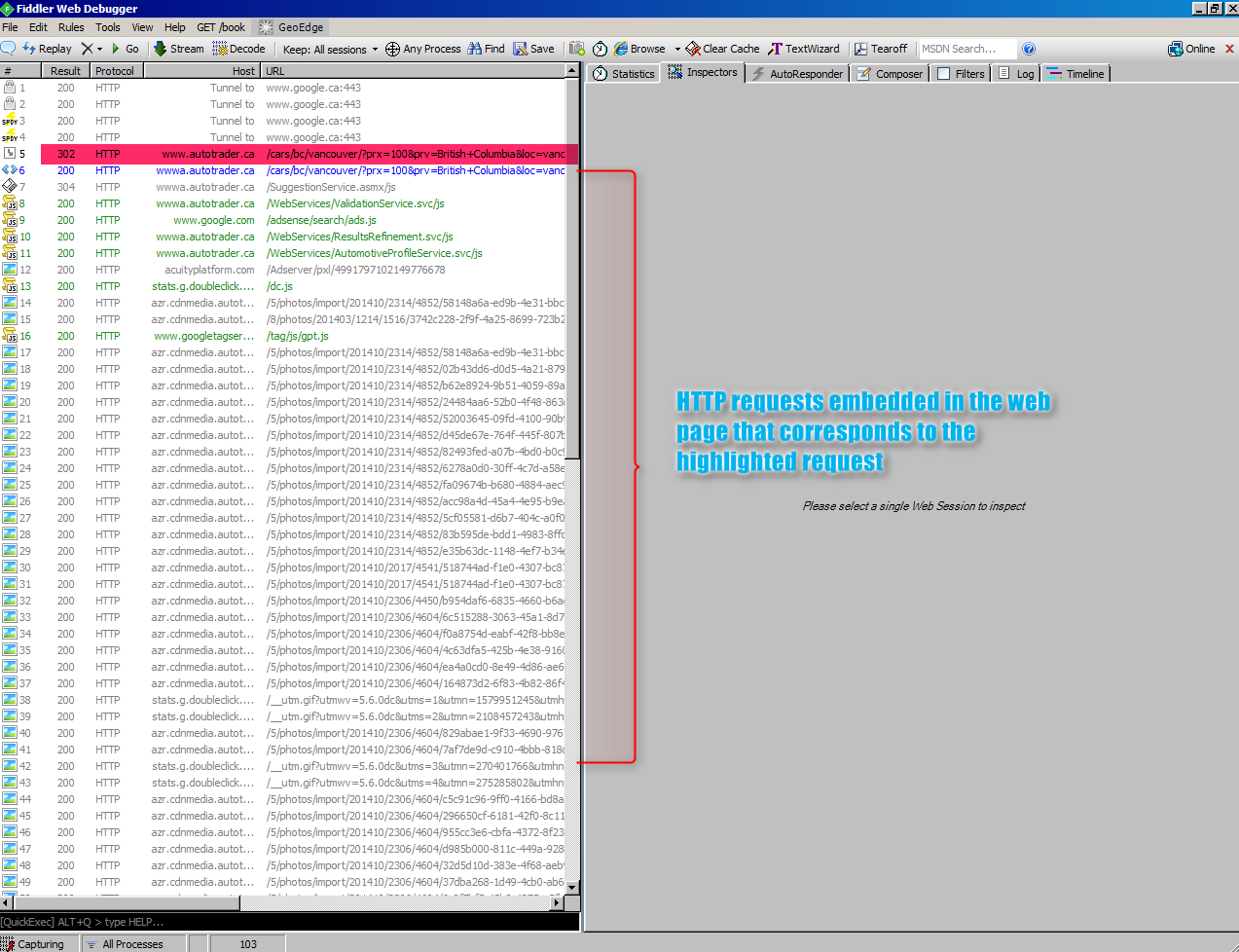Expand the Browse button dropdown arrow
Image resolution: width=1239 pixels, height=952 pixels.
[x=677, y=49]
